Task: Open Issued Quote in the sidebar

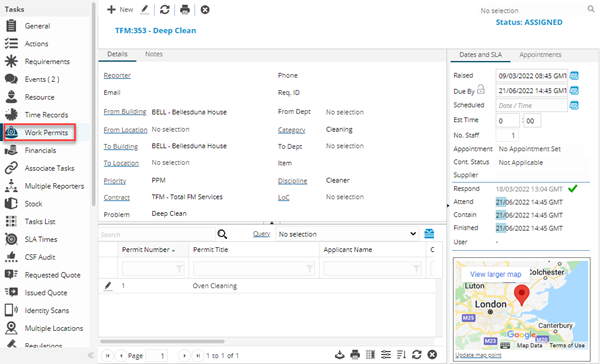Action: click(x=46, y=293)
